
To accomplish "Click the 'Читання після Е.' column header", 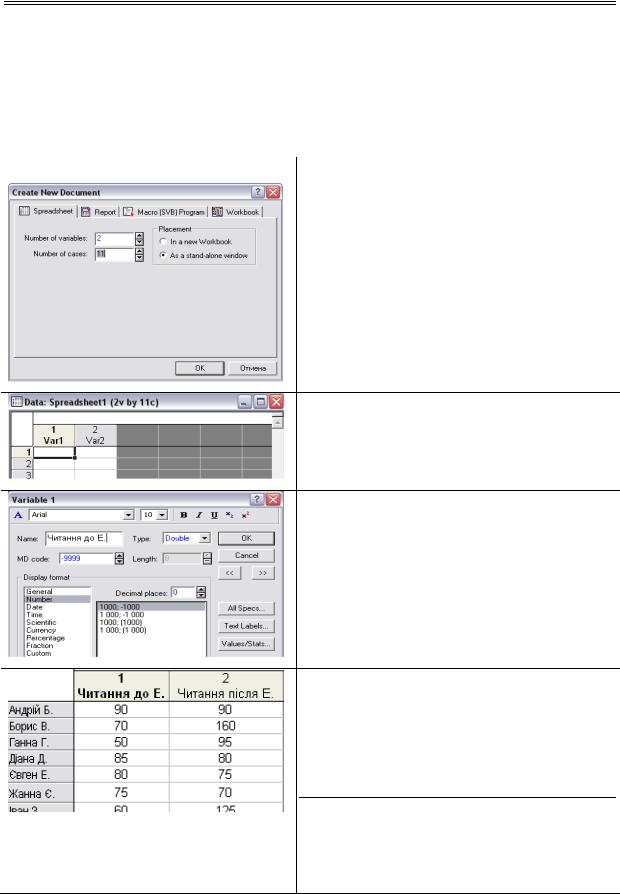I will (x=226, y=686).
